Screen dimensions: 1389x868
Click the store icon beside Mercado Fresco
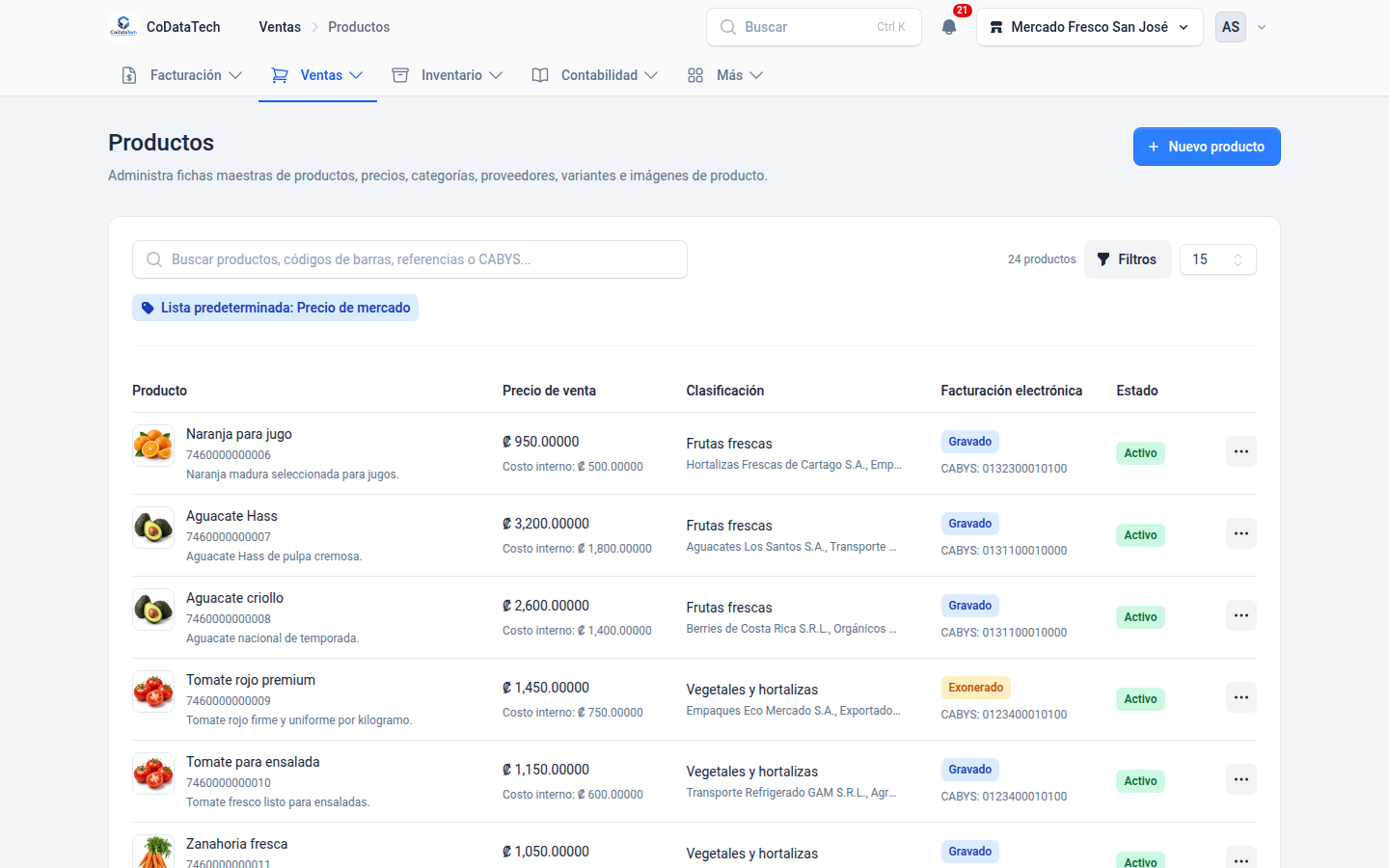(996, 27)
